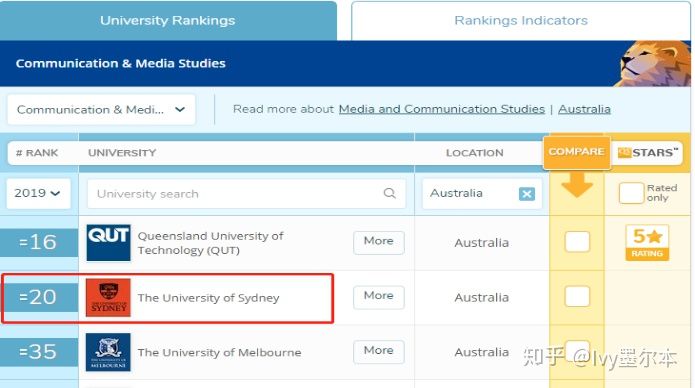
Task: Clear the Australia location filter
Action: 527,194
